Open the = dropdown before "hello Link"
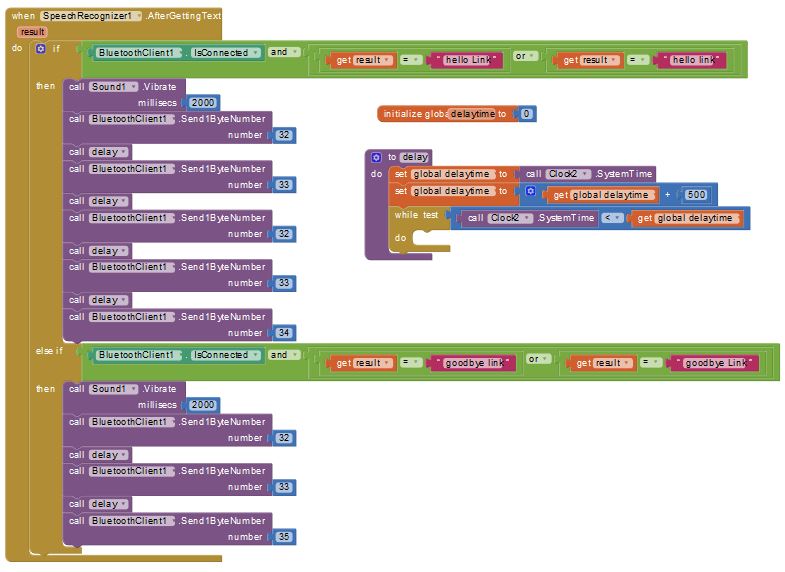 411,60
